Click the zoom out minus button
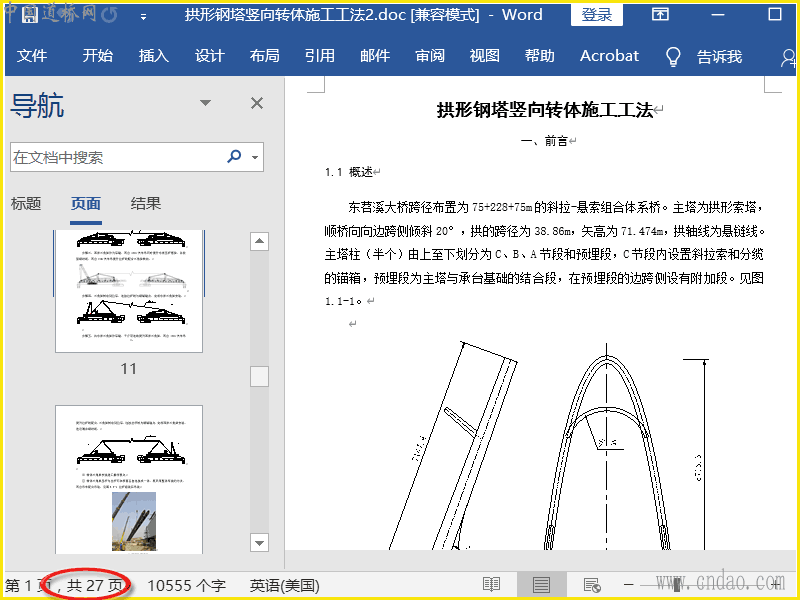 click(x=629, y=585)
